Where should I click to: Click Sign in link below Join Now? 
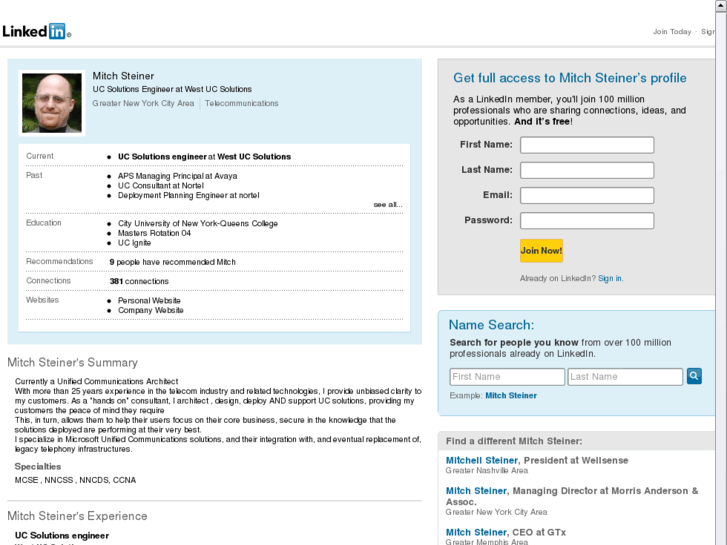(610, 278)
